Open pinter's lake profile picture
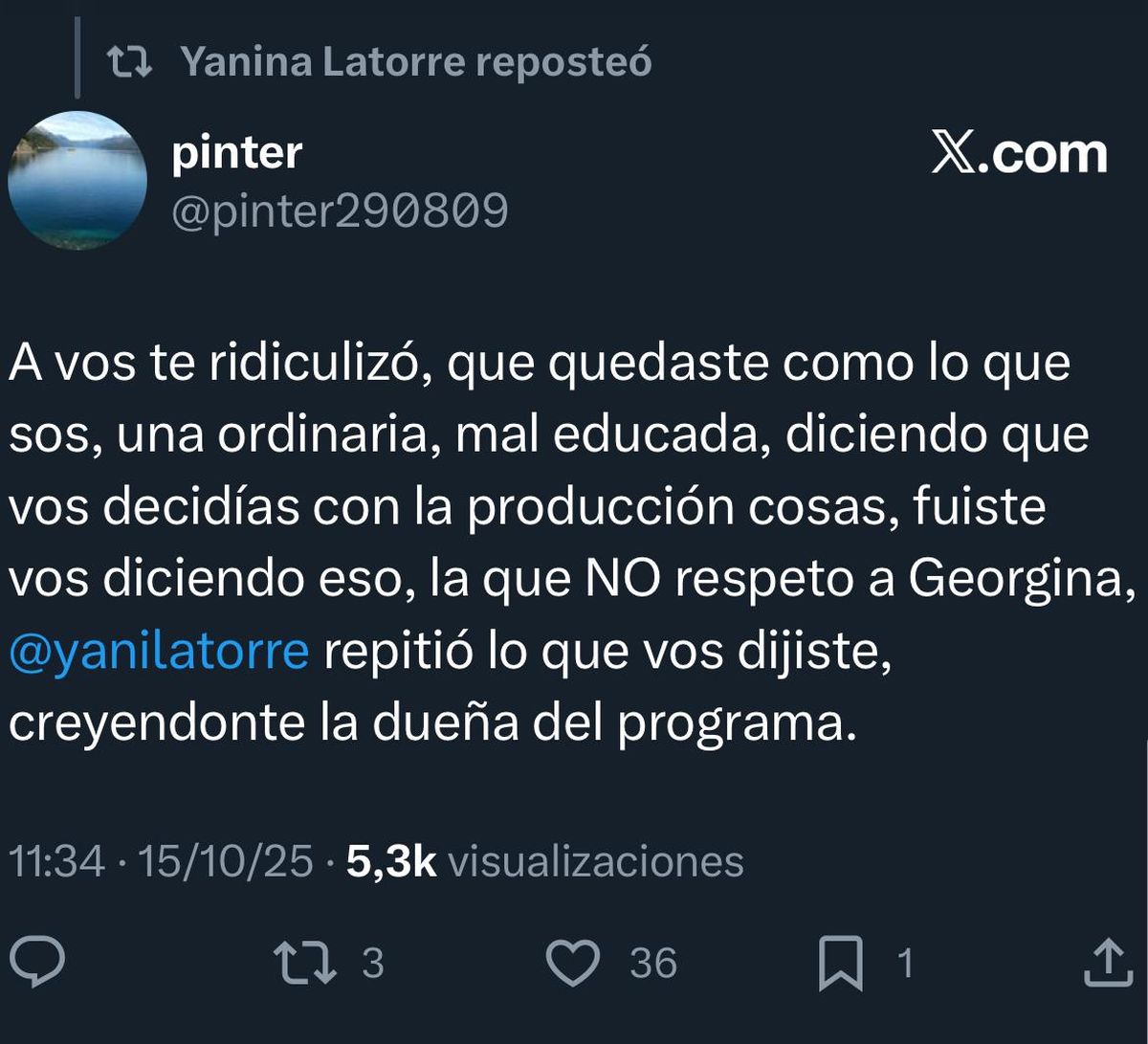The height and width of the screenshot is (1044, 1148). tap(77, 181)
